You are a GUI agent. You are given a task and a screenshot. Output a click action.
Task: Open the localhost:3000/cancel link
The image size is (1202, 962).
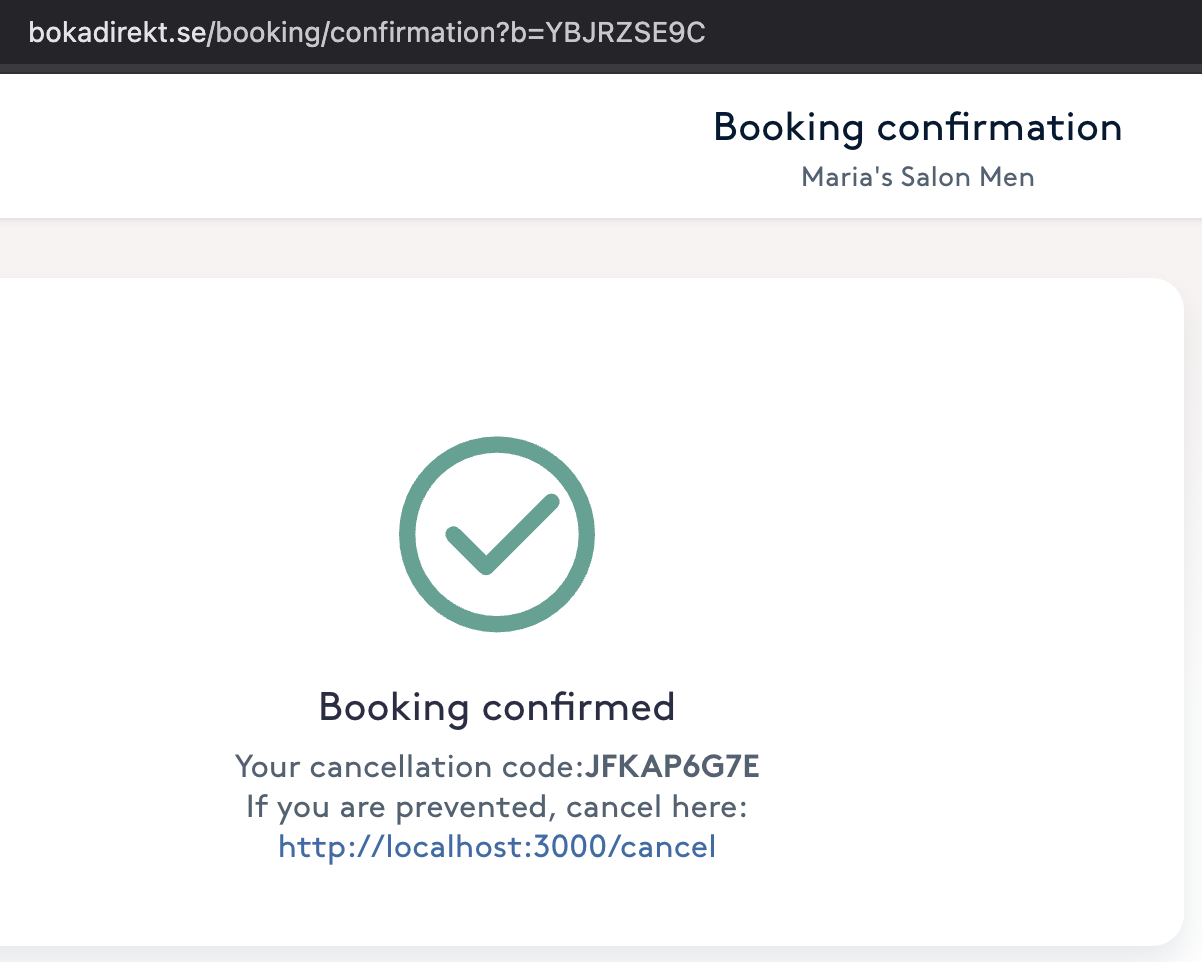[497, 847]
